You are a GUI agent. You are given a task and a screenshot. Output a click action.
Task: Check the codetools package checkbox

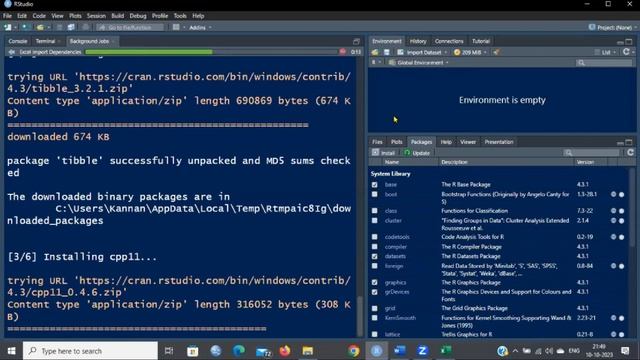[x=374, y=237]
